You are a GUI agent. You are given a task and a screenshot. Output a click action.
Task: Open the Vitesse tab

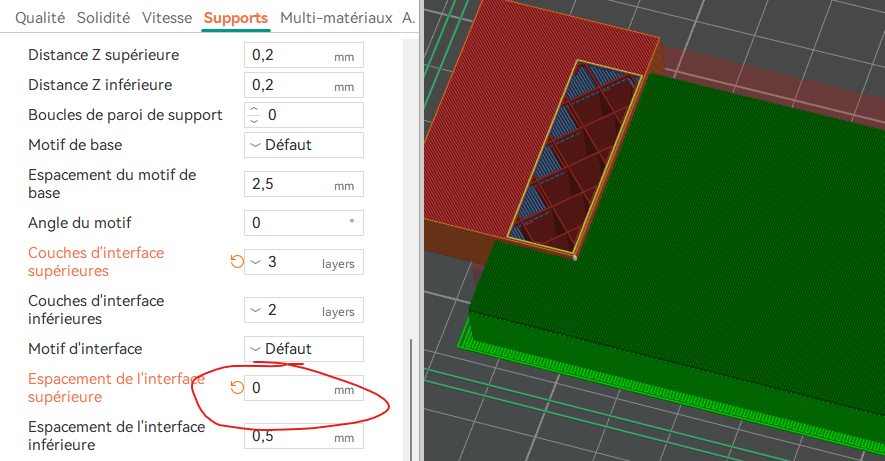[167, 18]
